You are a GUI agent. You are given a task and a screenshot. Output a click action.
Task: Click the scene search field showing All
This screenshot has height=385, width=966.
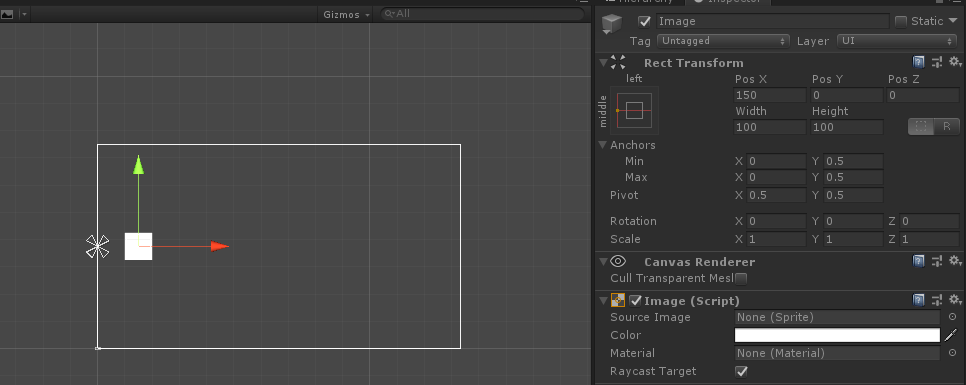(482, 14)
